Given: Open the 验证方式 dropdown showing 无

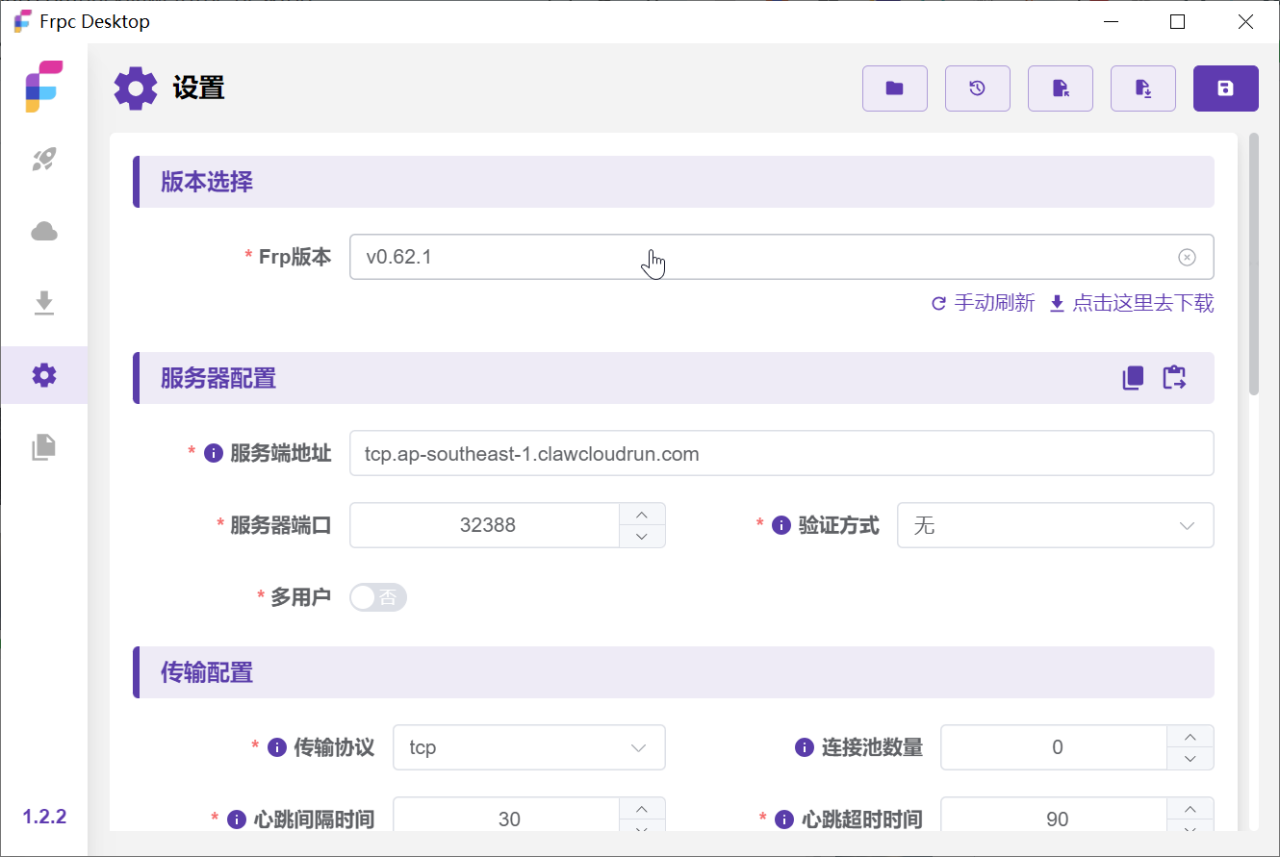Looking at the screenshot, I should point(1055,525).
